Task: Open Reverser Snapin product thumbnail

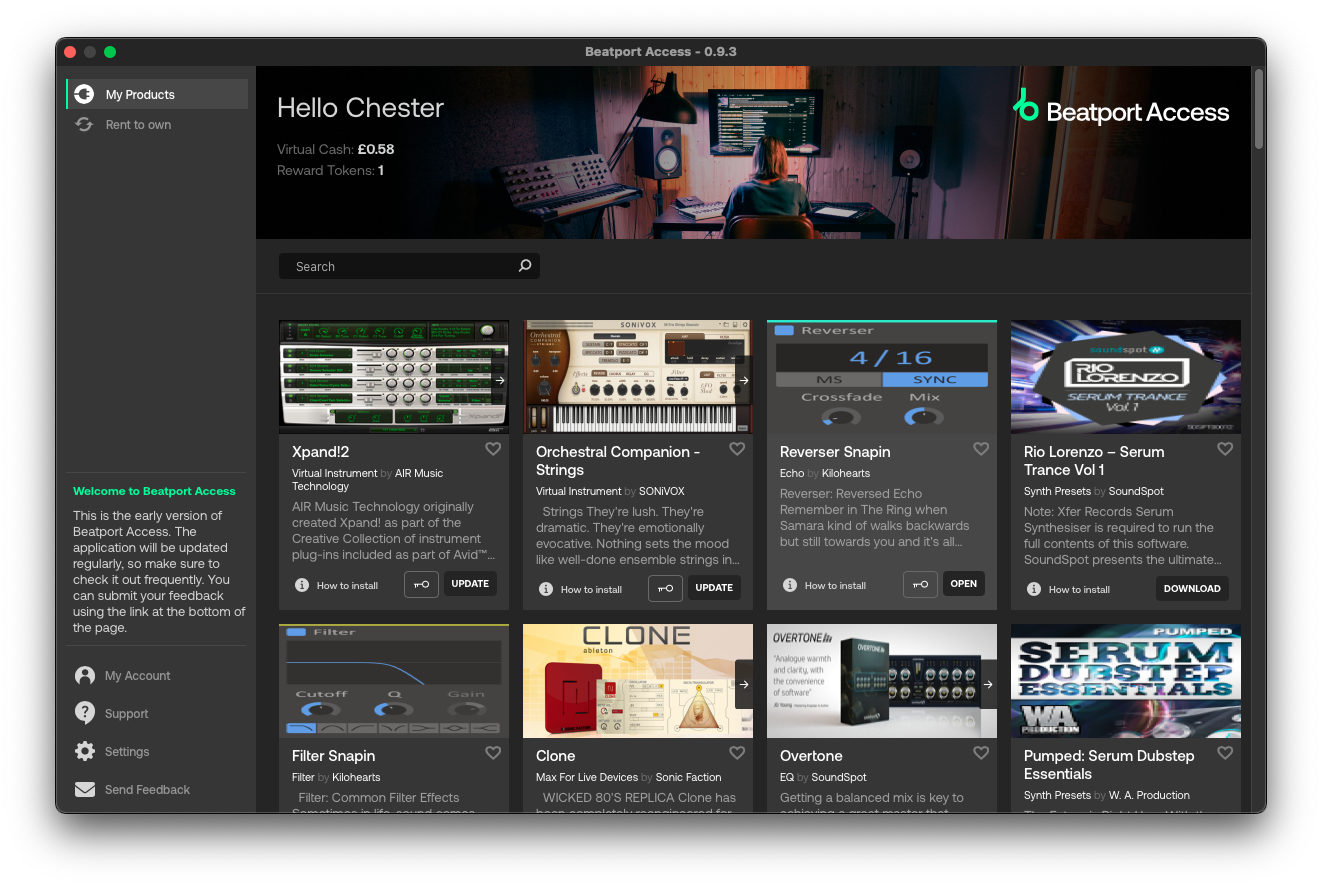Action: pyautogui.click(x=882, y=377)
